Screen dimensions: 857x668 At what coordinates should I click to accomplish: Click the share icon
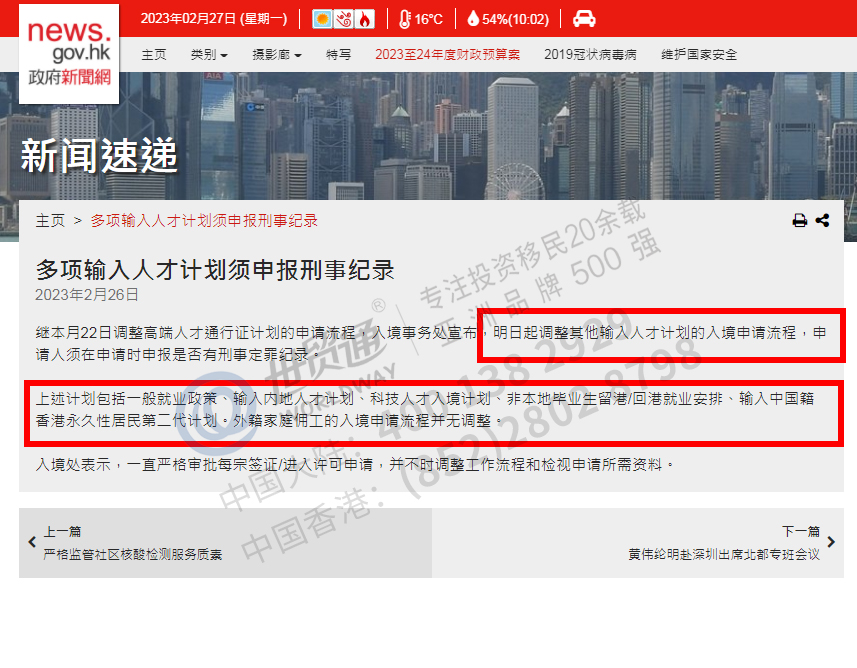[823, 220]
